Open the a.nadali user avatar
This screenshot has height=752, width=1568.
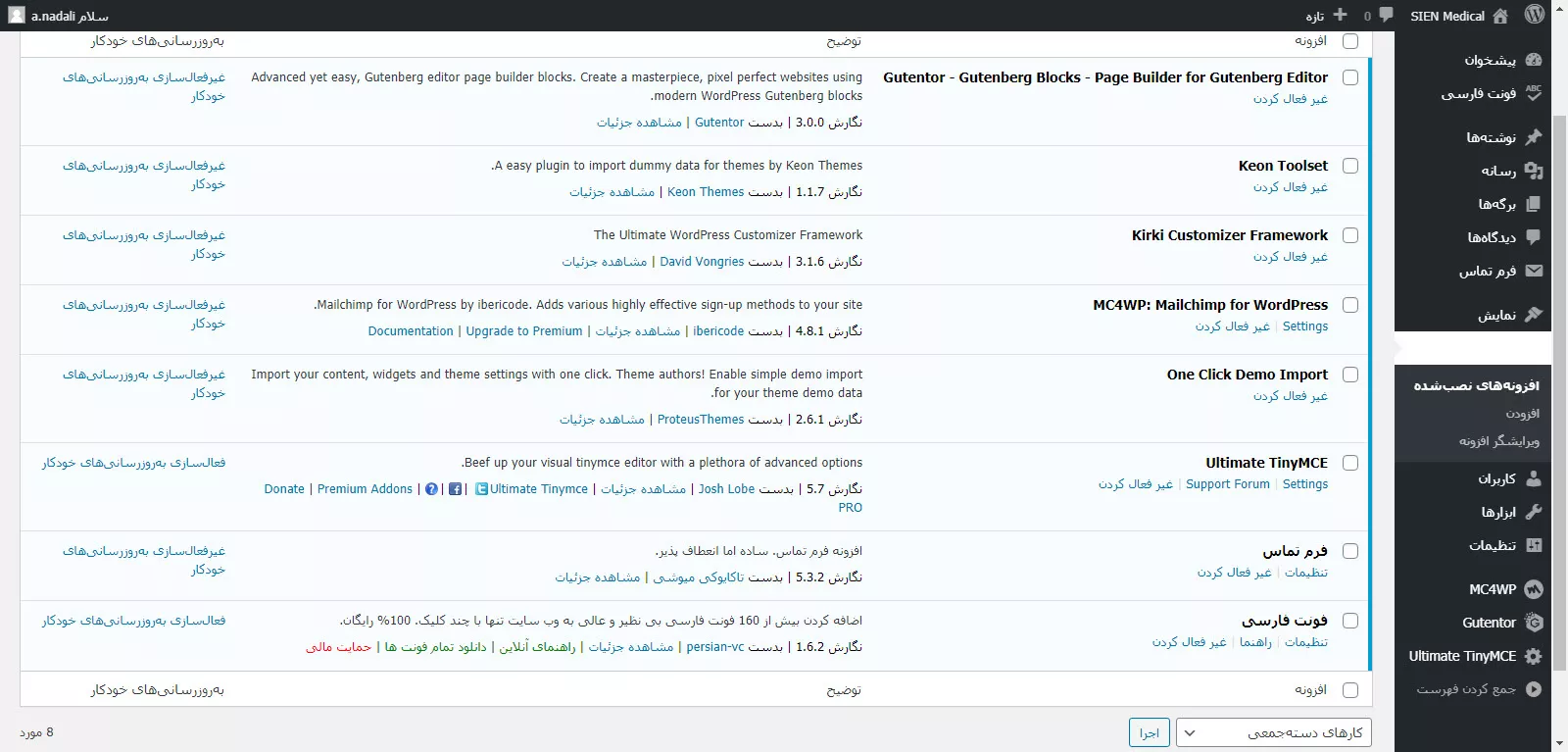[17, 15]
